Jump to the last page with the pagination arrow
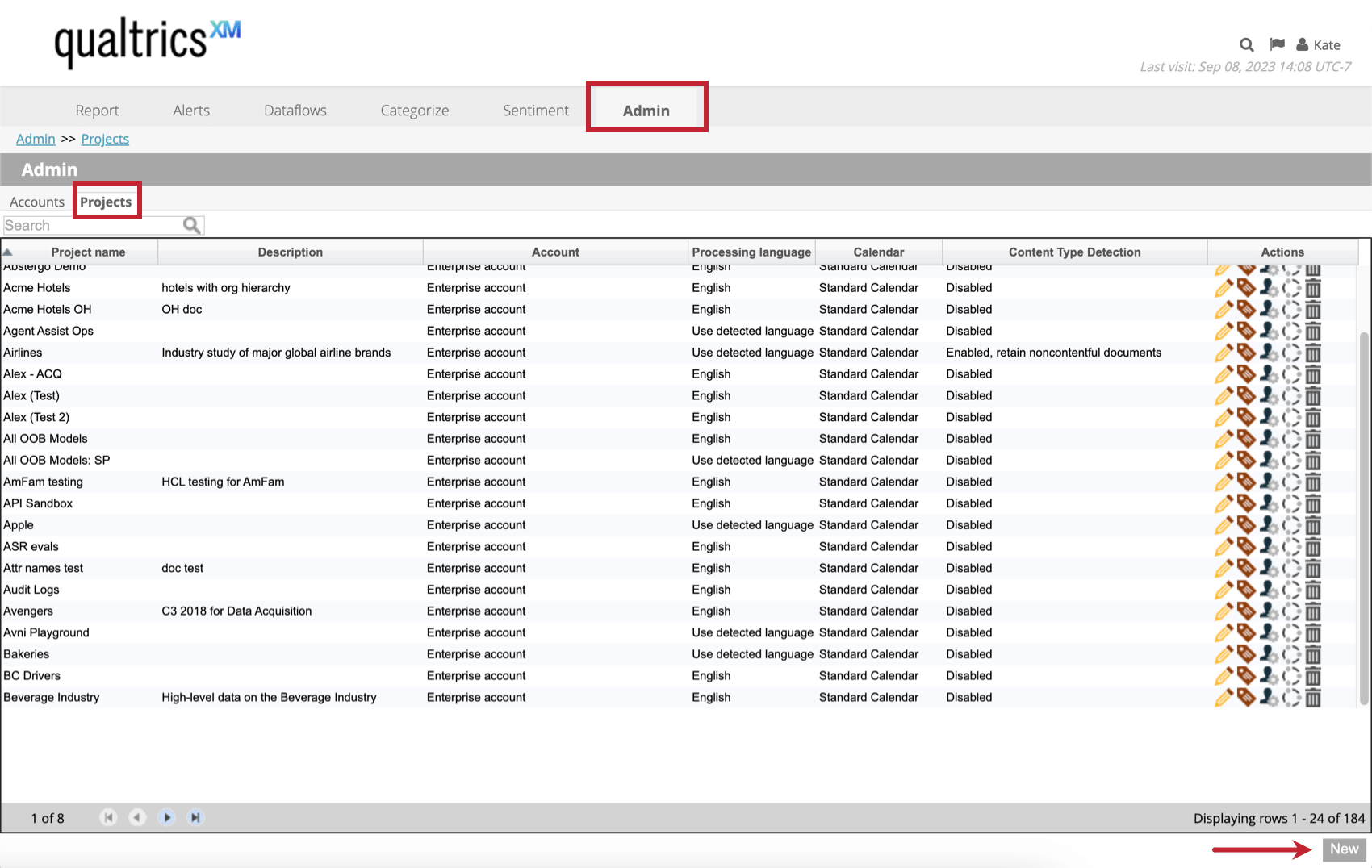The width and height of the screenshot is (1372, 868). (195, 817)
